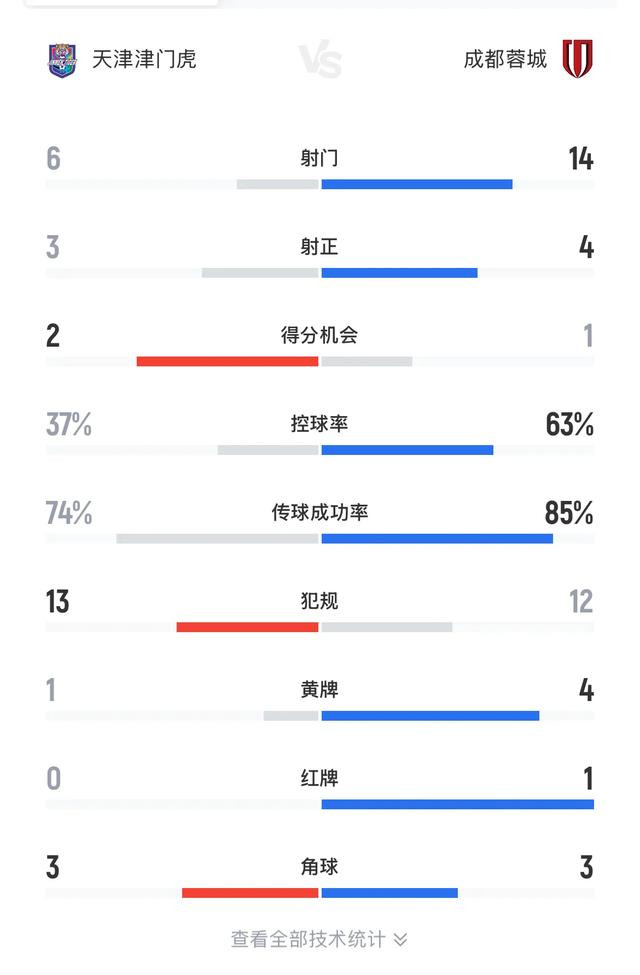Tap the 犯规 fouls label
The height and width of the screenshot is (975, 640).
(319, 601)
